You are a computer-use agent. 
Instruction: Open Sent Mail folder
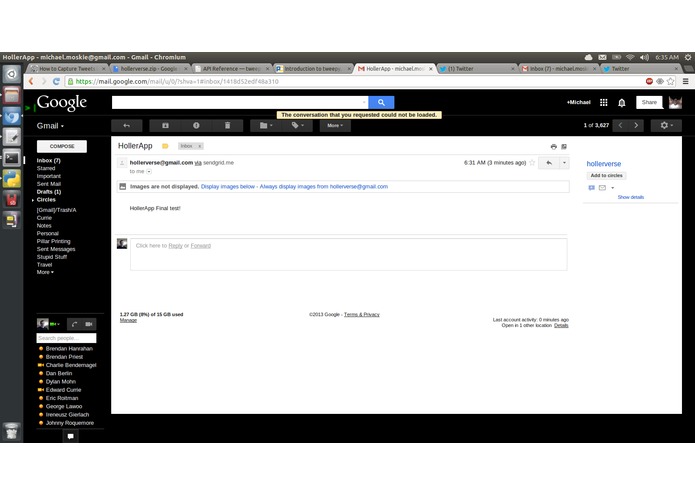pyautogui.click(x=49, y=184)
